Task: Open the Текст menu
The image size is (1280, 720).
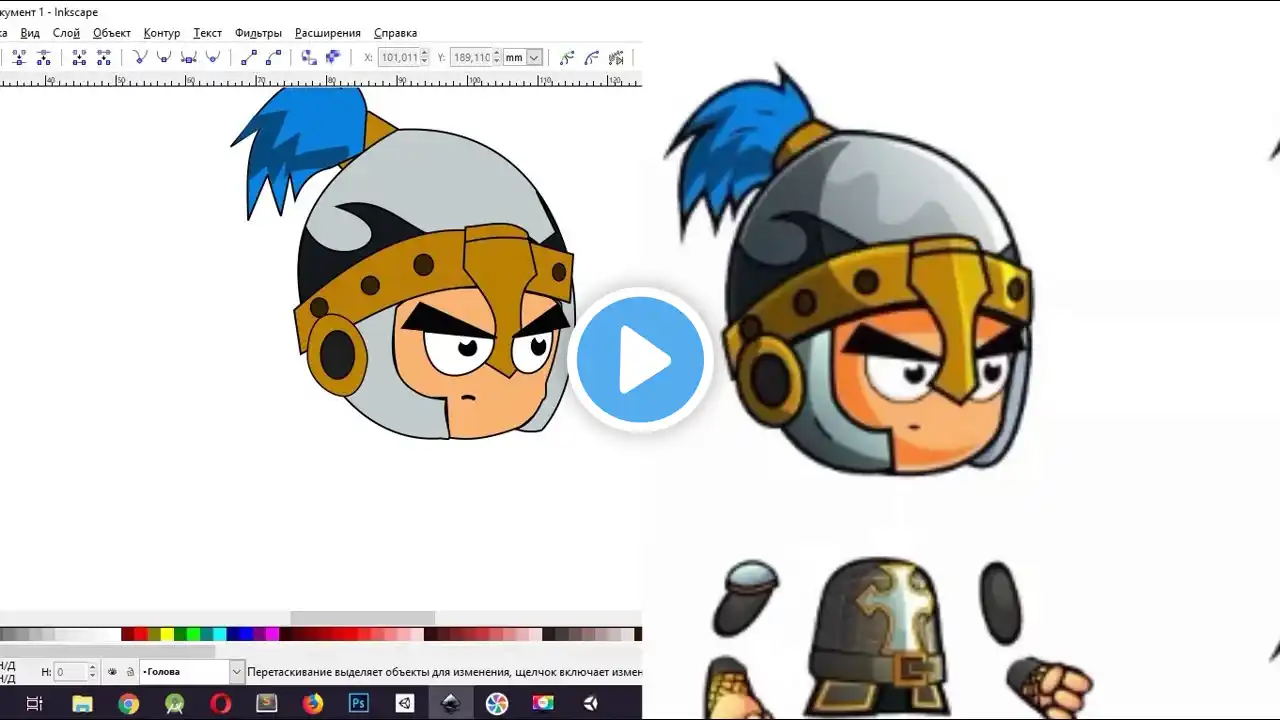Action: pyautogui.click(x=207, y=33)
